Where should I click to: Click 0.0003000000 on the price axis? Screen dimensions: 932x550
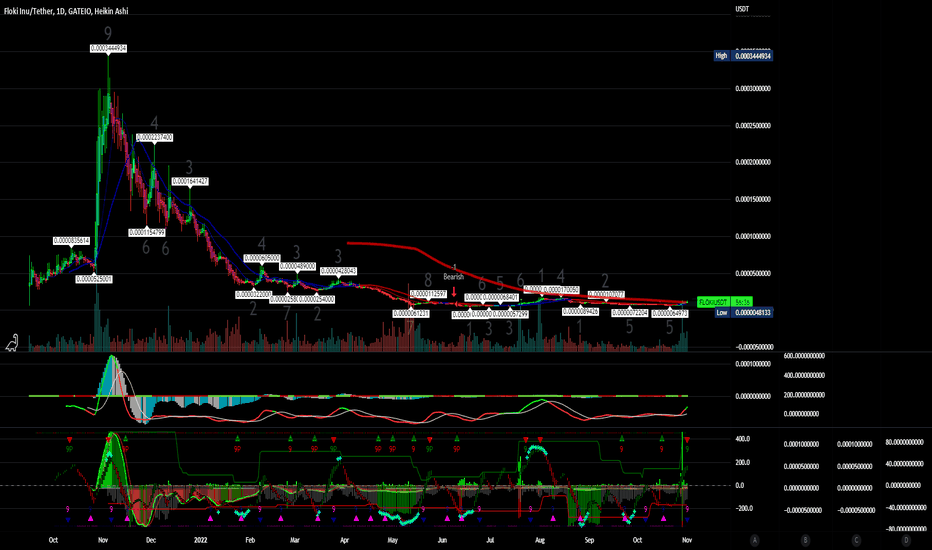click(752, 89)
